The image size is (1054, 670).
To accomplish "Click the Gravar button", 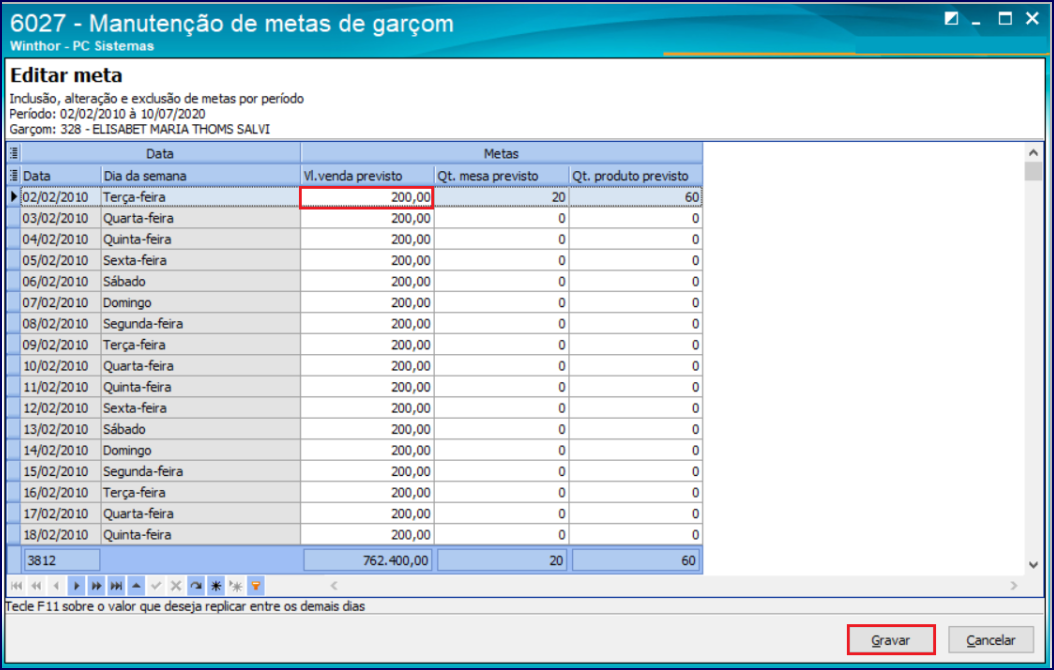I will [891, 640].
